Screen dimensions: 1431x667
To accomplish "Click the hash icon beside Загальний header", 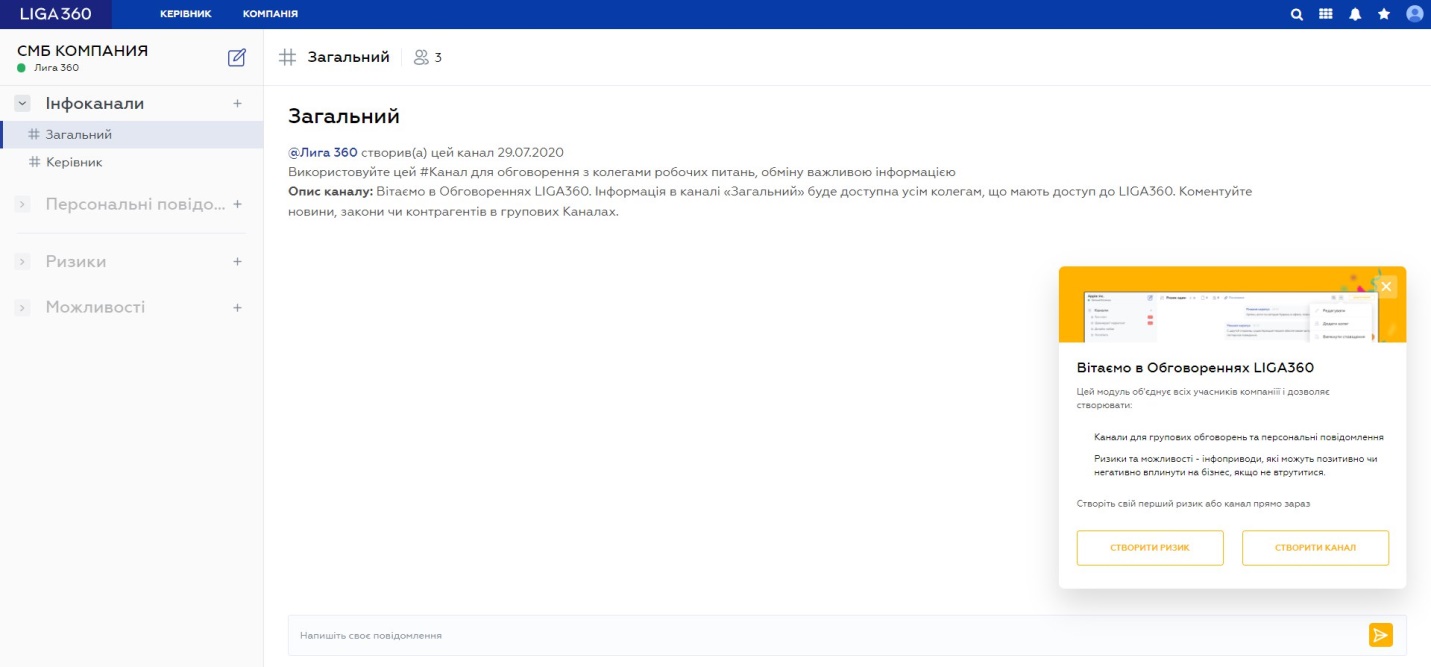I will 287,57.
